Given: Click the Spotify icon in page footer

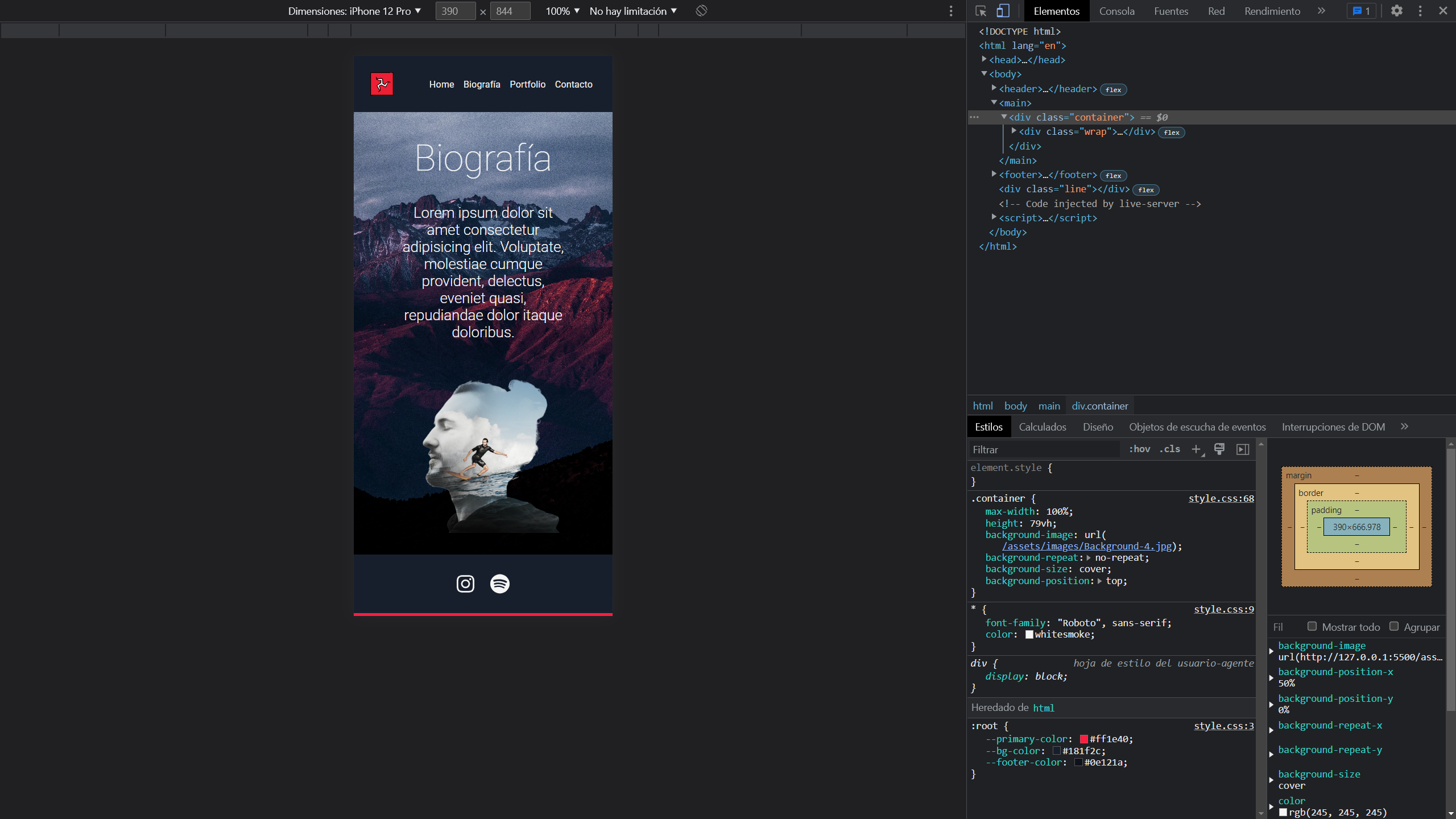Looking at the screenshot, I should [x=500, y=584].
